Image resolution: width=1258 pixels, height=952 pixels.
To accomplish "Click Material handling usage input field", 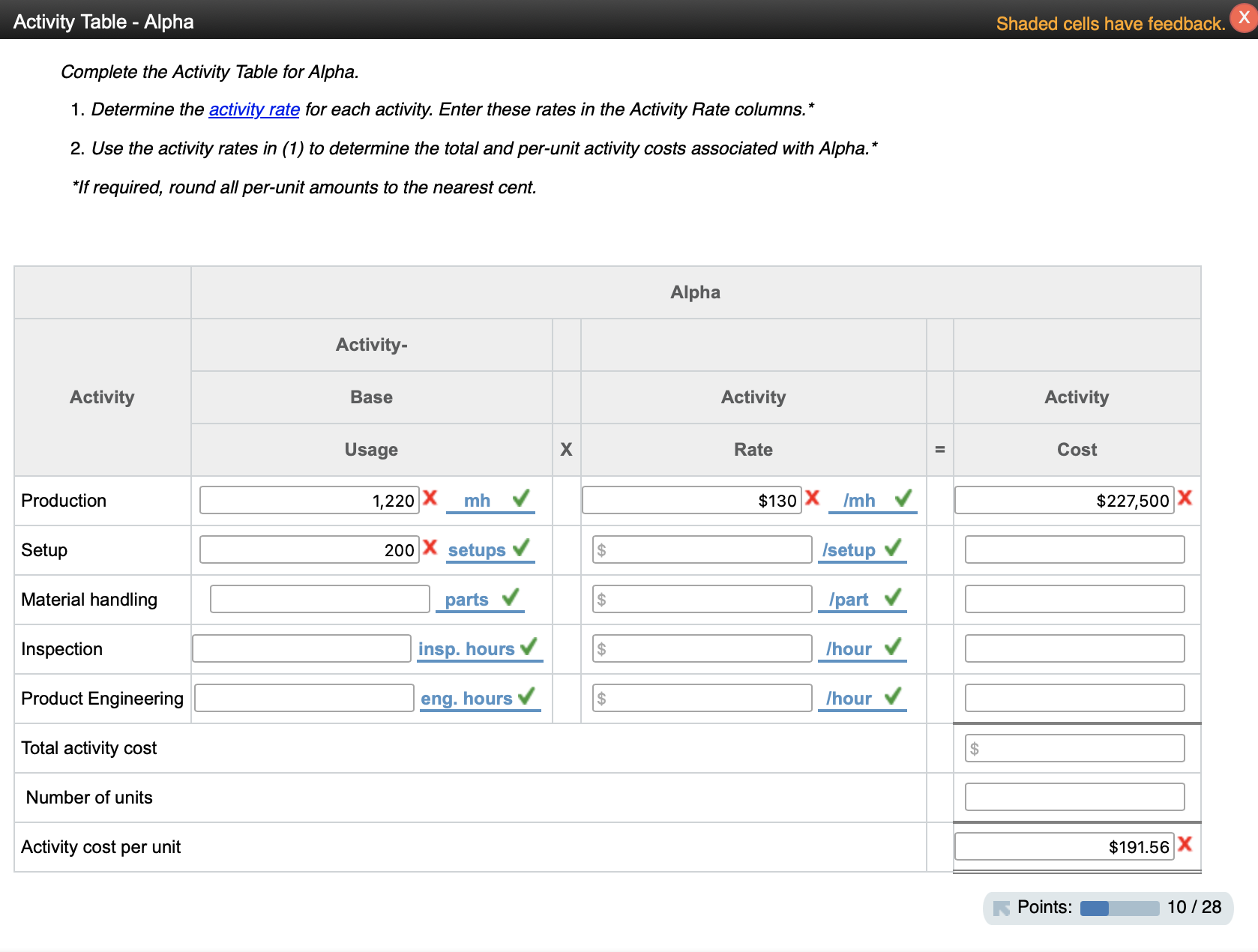I will click(x=320, y=599).
